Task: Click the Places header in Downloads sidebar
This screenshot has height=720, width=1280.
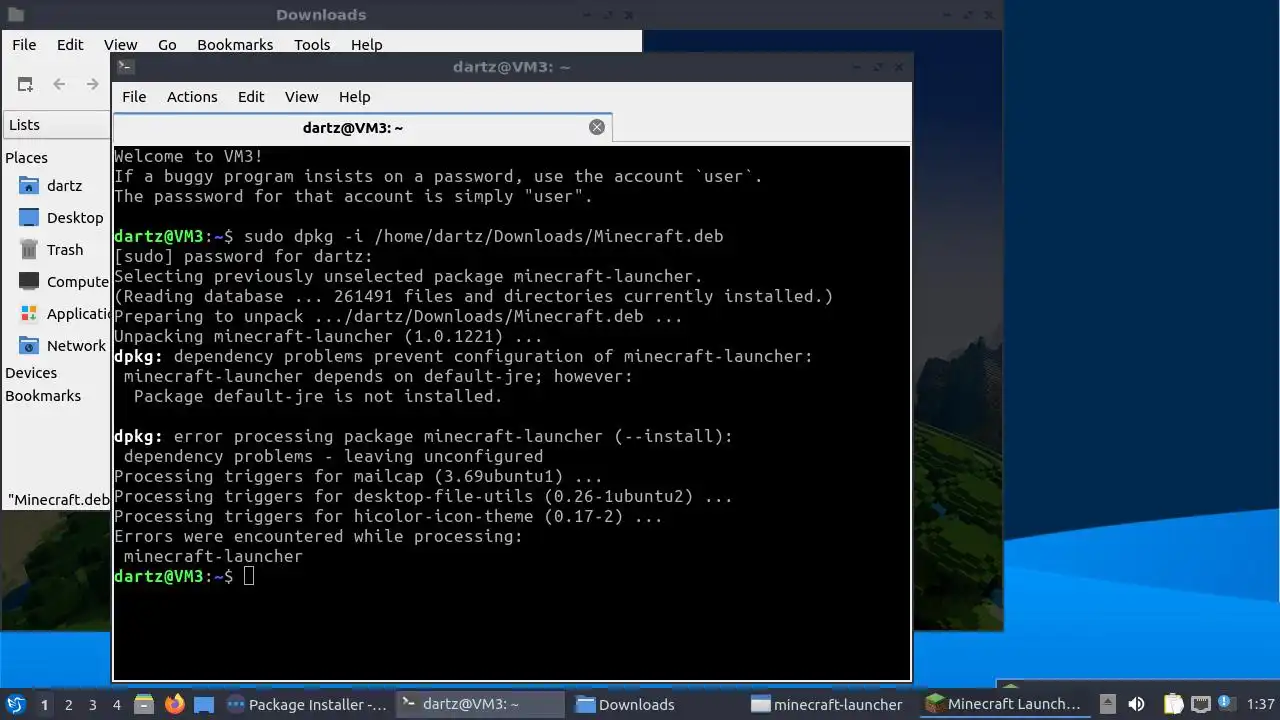Action: [26, 158]
